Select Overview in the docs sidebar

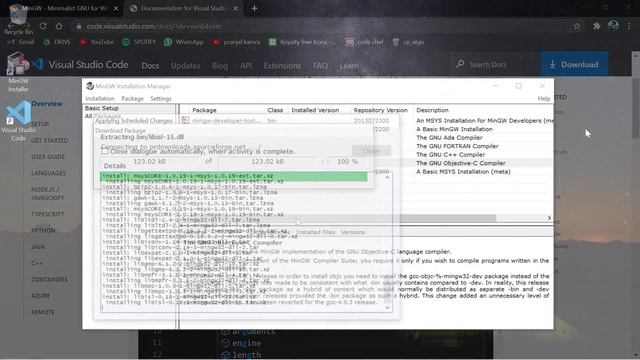coord(47,104)
